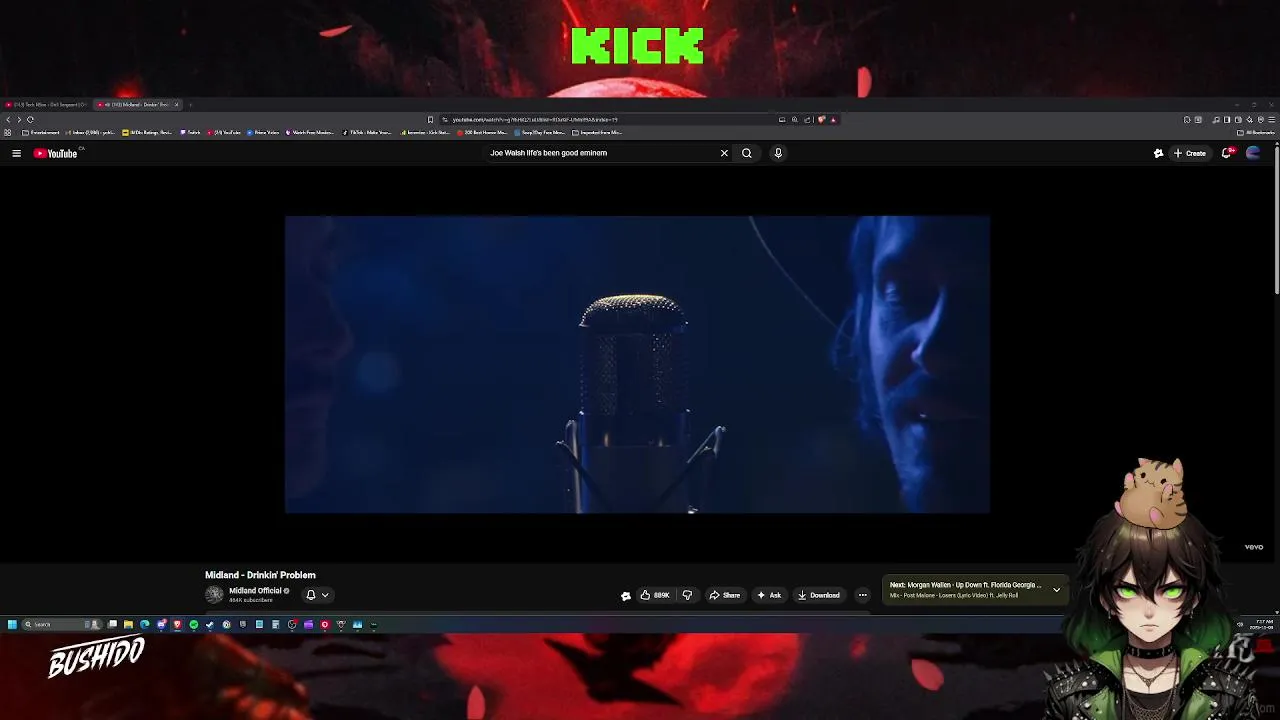
Task: Bookmark this page from the address bar
Action: 430,120
